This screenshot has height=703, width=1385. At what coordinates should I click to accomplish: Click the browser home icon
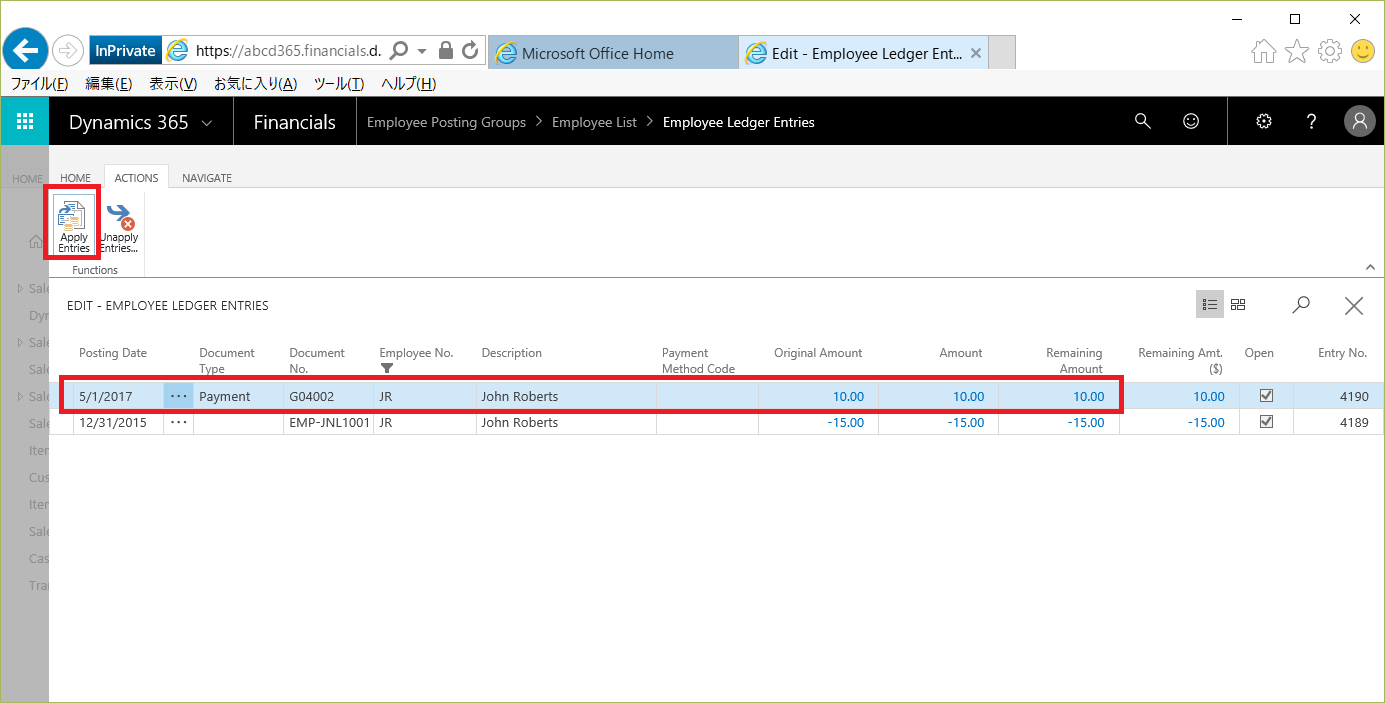1264,51
